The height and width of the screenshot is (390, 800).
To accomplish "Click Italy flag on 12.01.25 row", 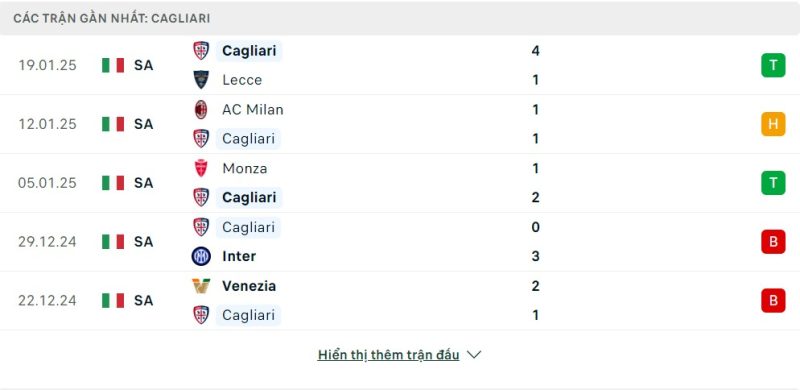I will coord(113,124).
